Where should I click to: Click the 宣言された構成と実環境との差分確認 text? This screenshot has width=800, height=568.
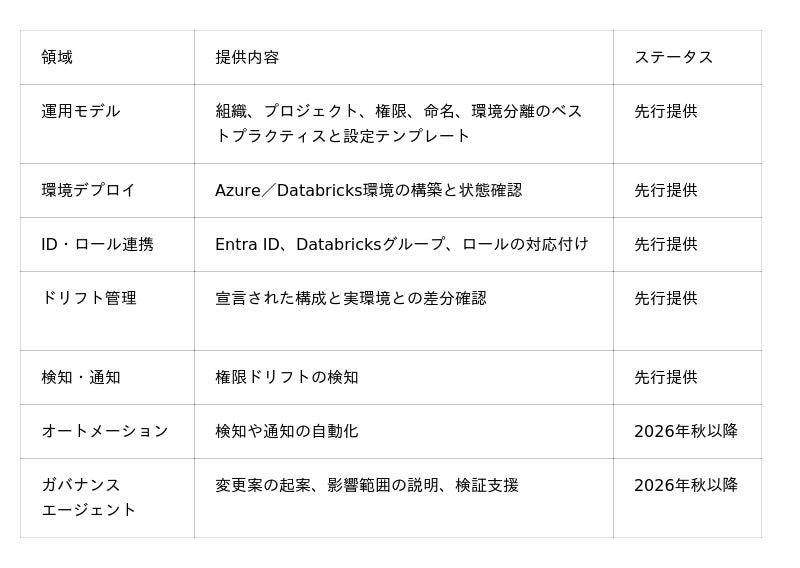(x=351, y=298)
